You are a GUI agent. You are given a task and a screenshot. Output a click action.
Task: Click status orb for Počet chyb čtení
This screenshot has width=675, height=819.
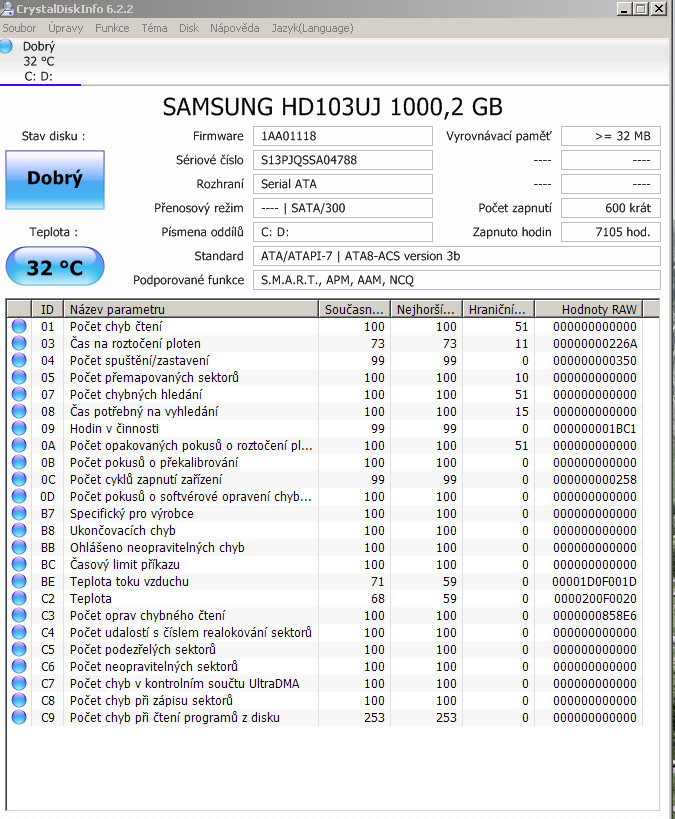point(19,327)
